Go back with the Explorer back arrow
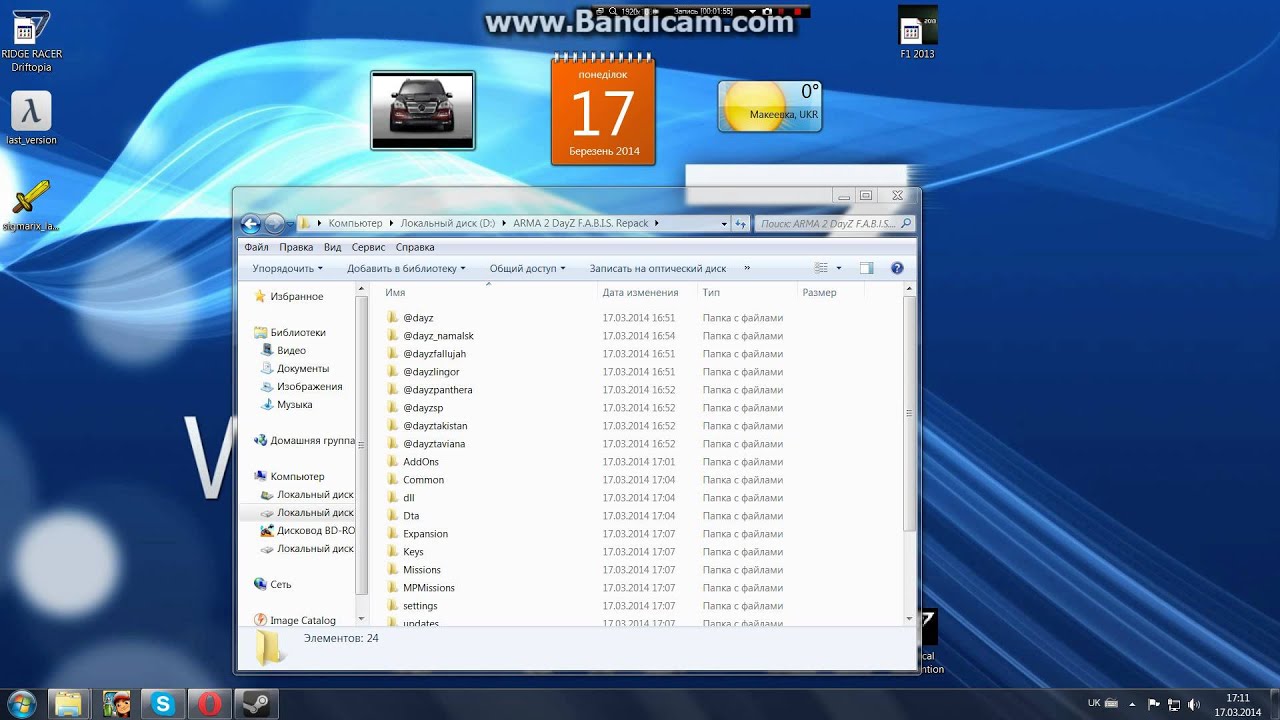 tap(251, 223)
